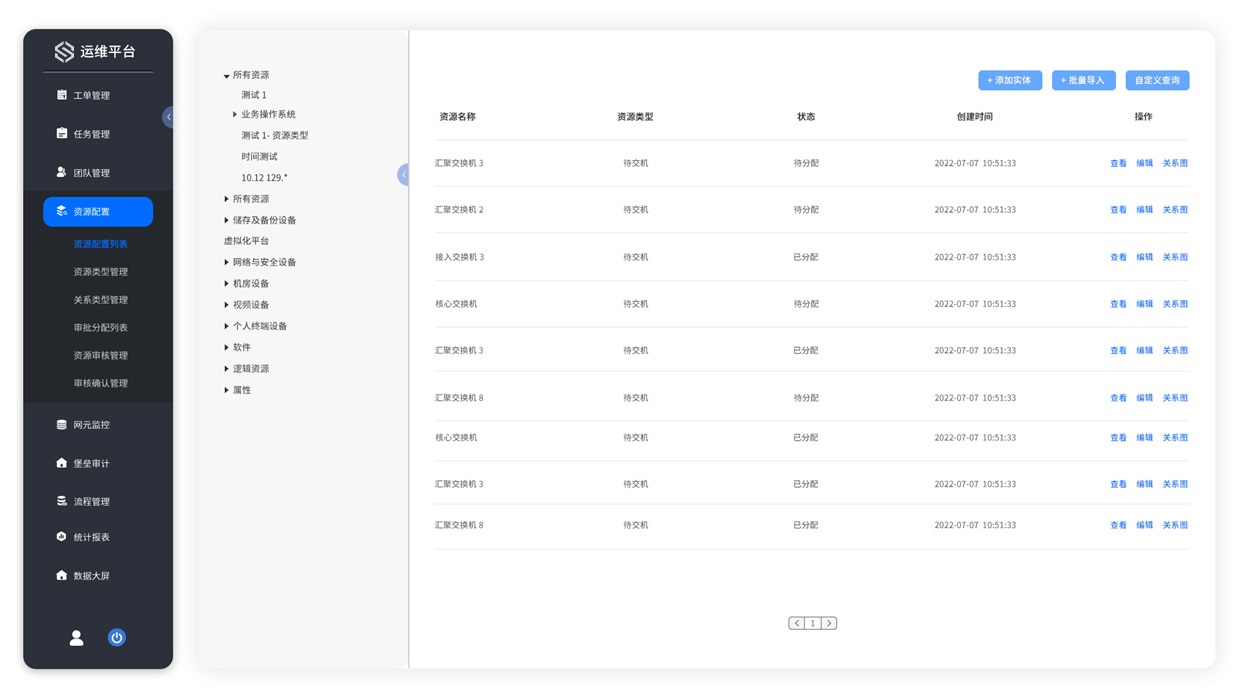Open 审批分配列表 submenu item
Screen dimensions: 1240x700
[100, 328]
